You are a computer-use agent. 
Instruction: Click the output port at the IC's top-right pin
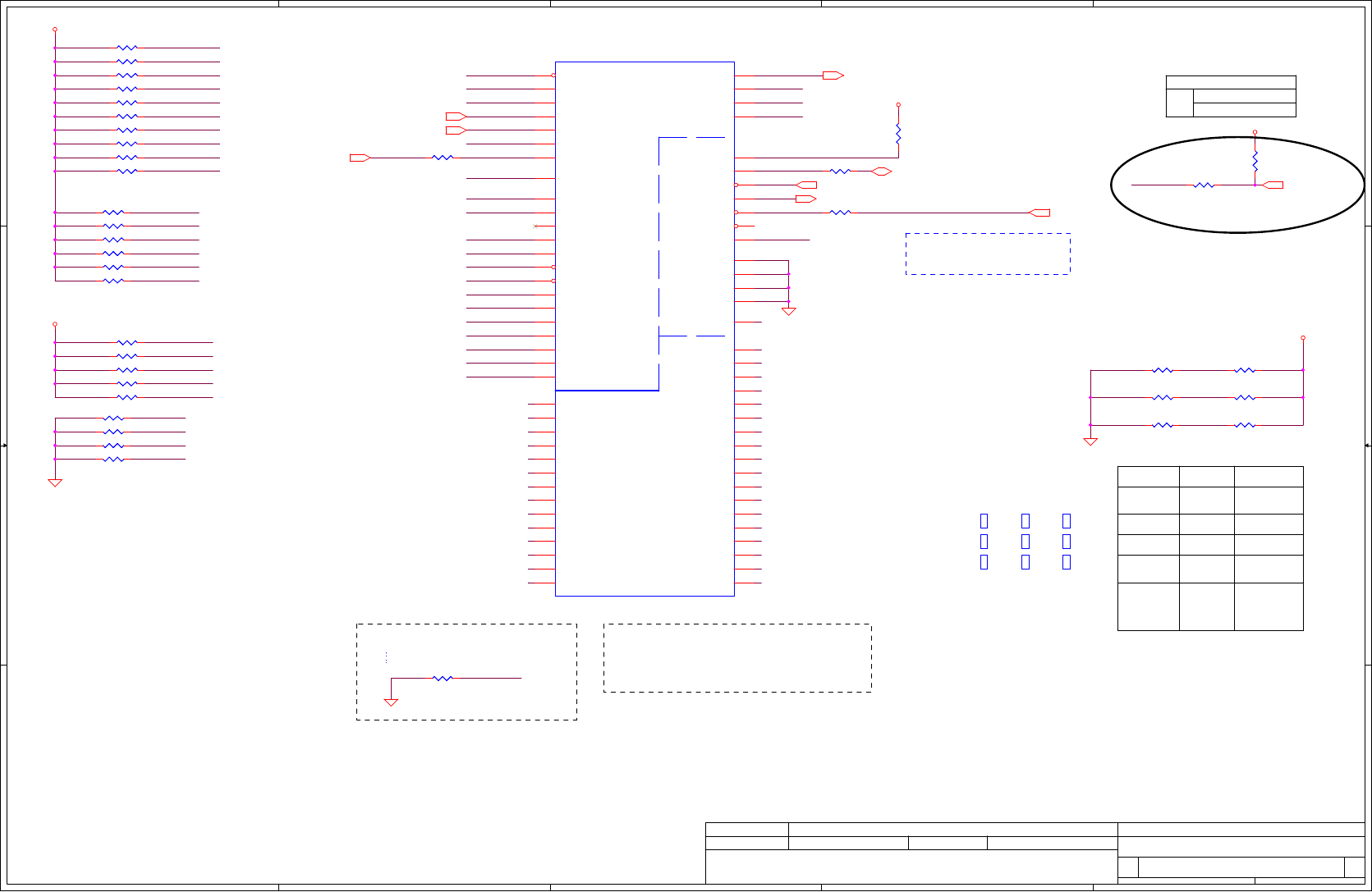[x=833, y=75]
